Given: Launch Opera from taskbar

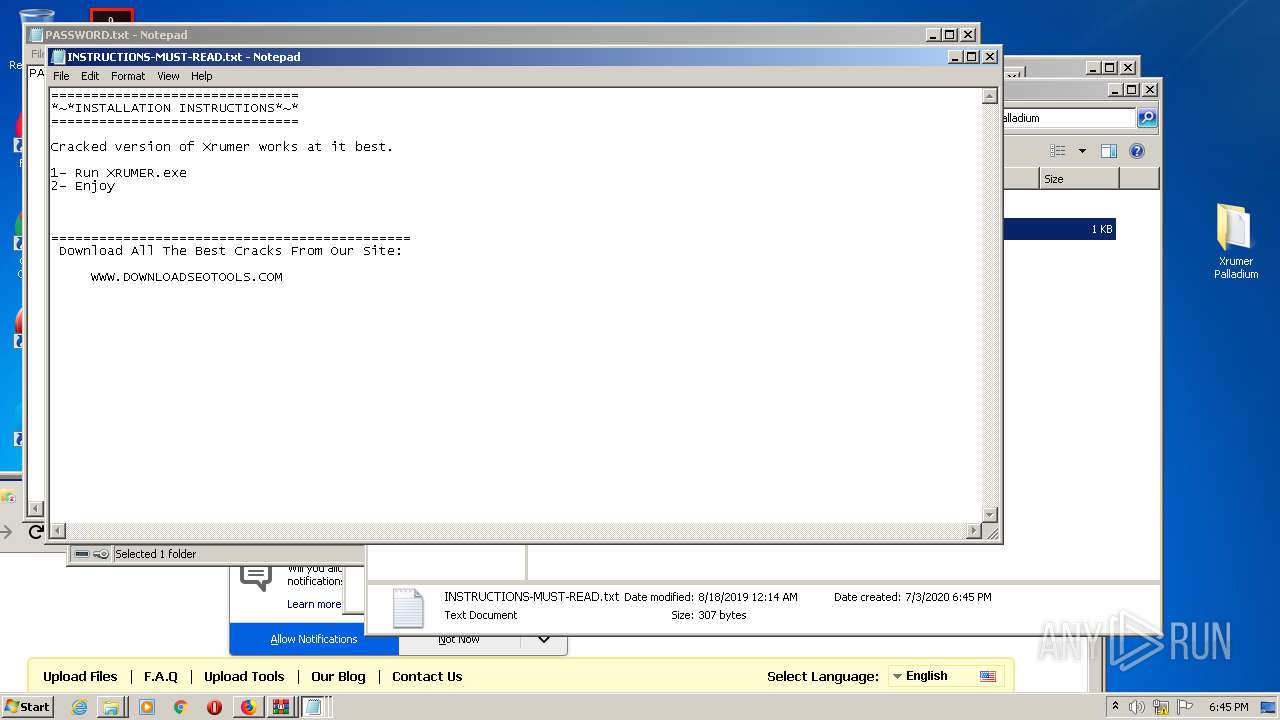Looking at the screenshot, I should click(x=214, y=707).
